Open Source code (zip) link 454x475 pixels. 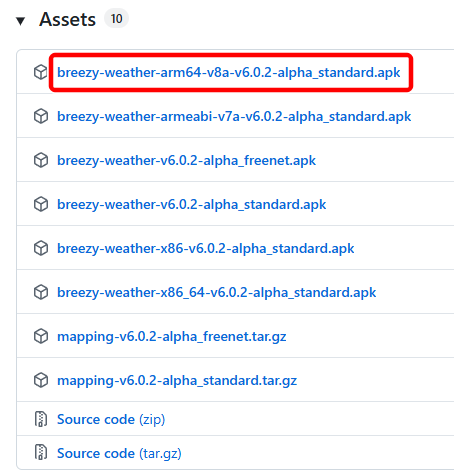click(x=111, y=420)
